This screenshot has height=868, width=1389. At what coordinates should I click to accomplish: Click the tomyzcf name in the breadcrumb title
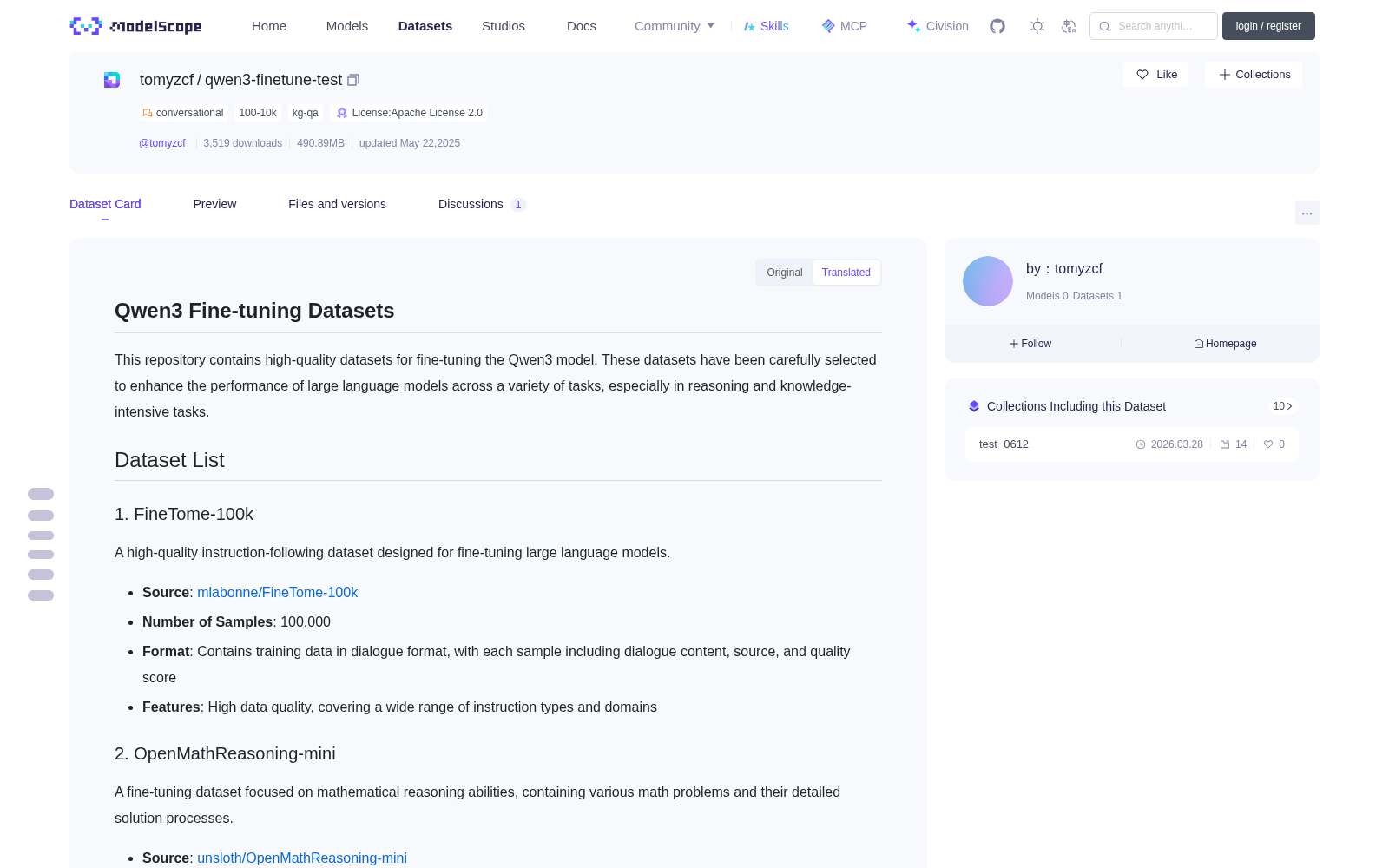click(x=167, y=80)
